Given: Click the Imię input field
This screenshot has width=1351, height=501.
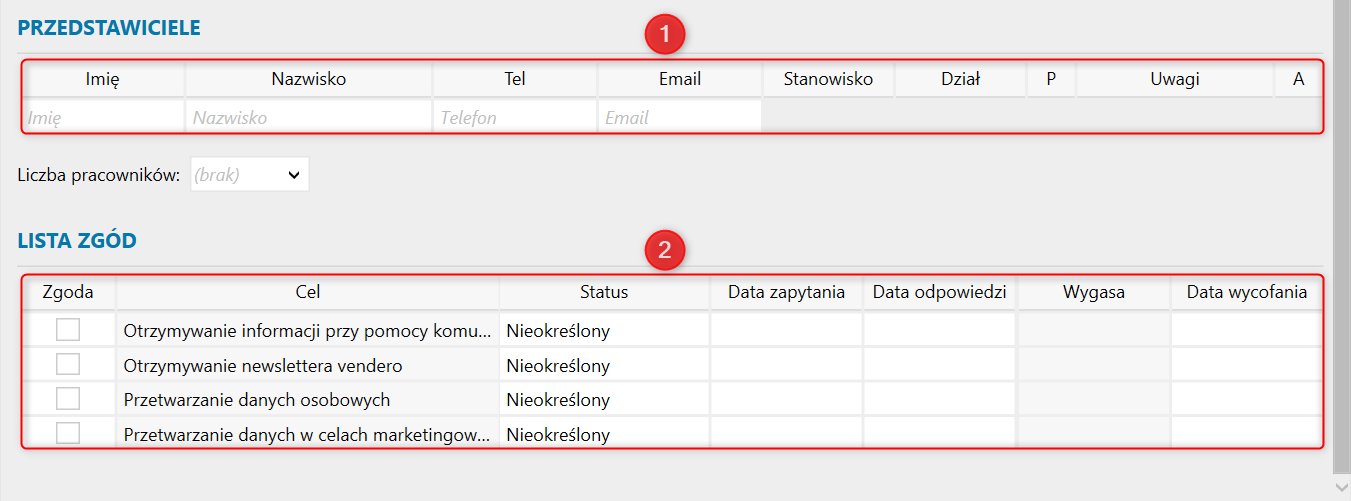Looking at the screenshot, I should click(104, 117).
